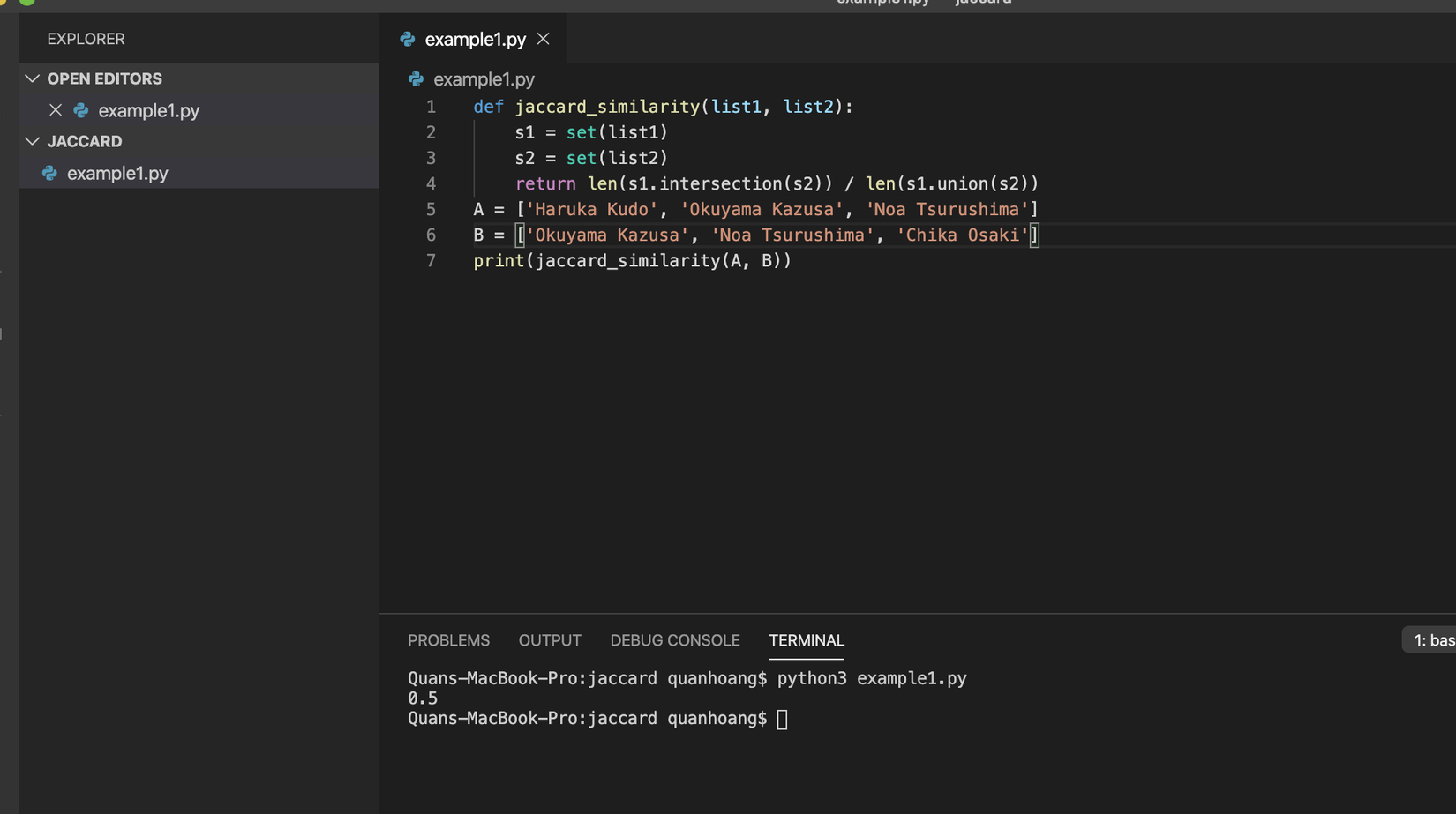
Task: Click the Python file icon under Open Editors
Action: 81,110
